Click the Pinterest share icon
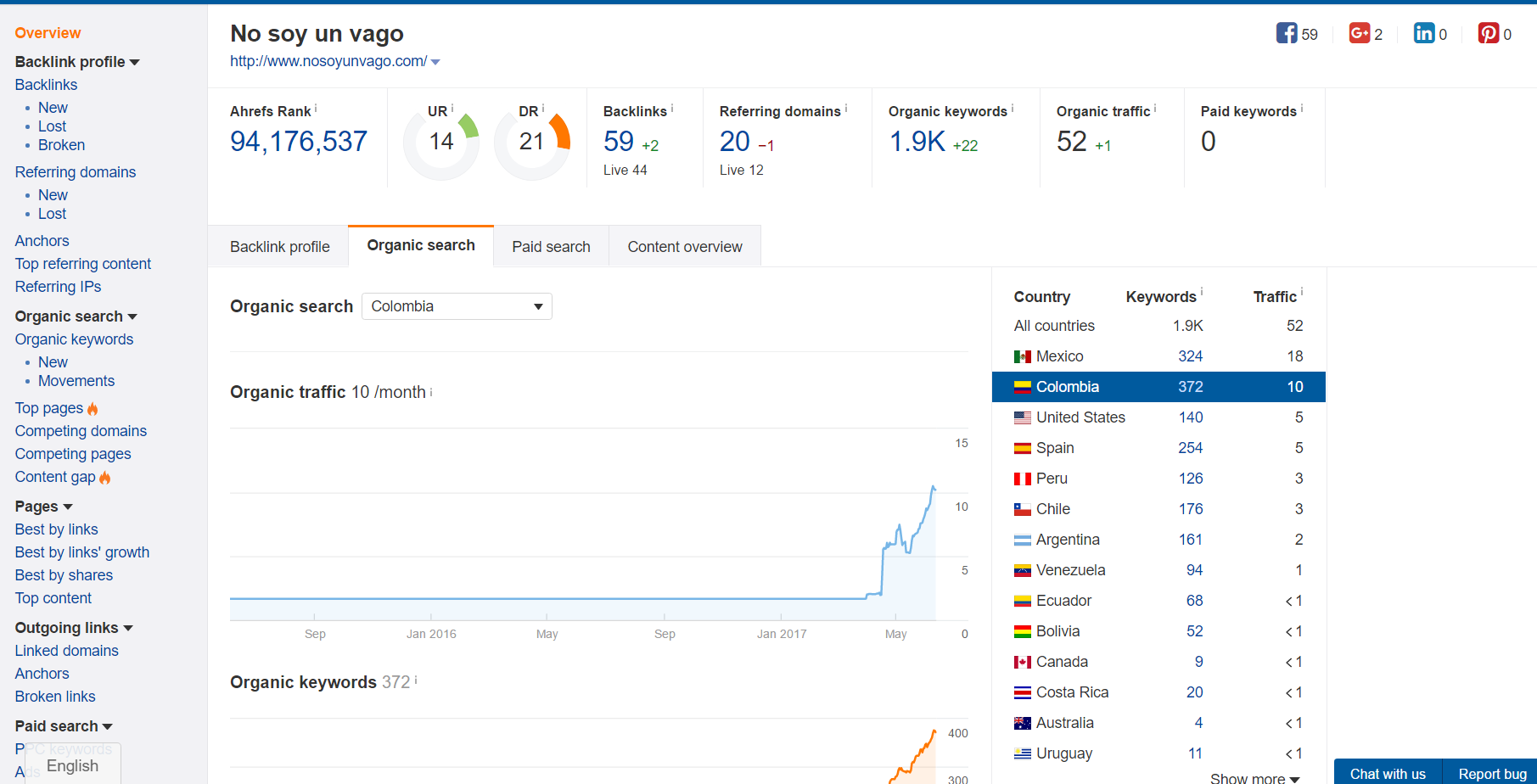The height and width of the screenshot is (784, 1537). (1489, 33)
